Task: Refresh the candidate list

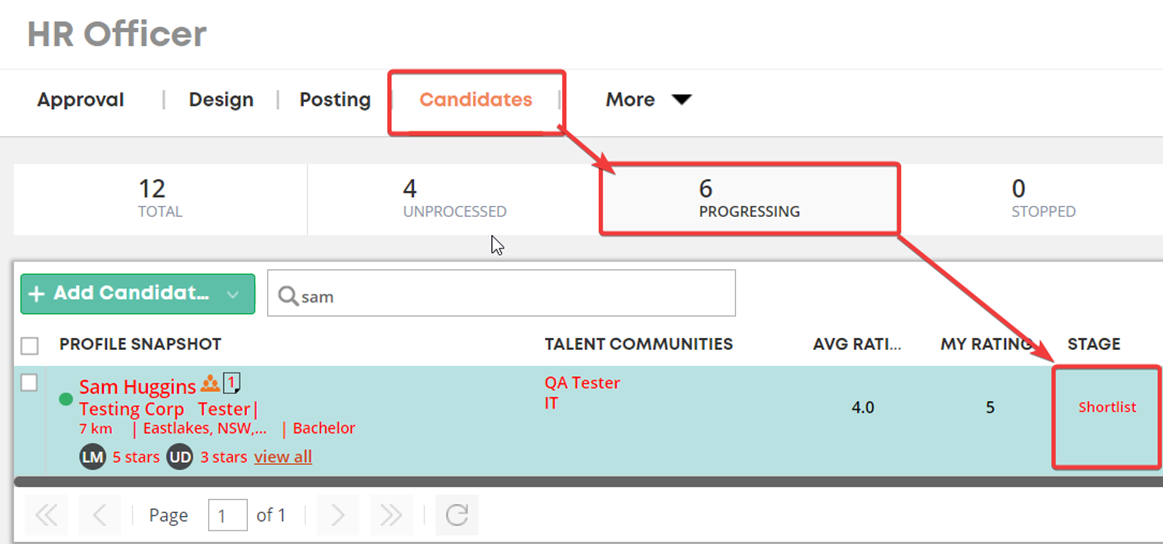Action: (457, 515)
